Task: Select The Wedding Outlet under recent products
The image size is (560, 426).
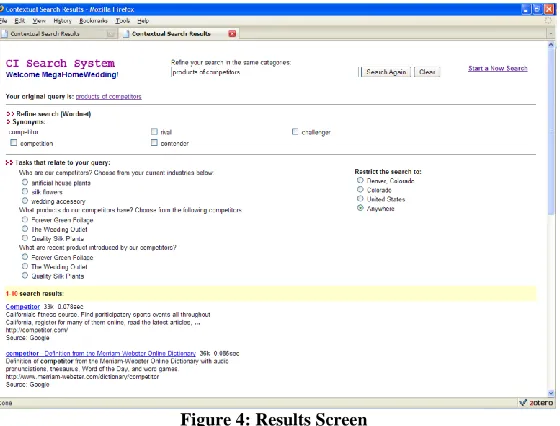Action: 25,266
